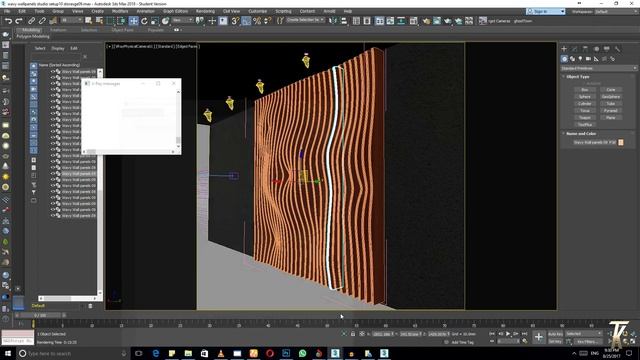Toggle Auto Key animation mode
The height and width of the screenshot is (360, 640).
click(x=555, y=334)
